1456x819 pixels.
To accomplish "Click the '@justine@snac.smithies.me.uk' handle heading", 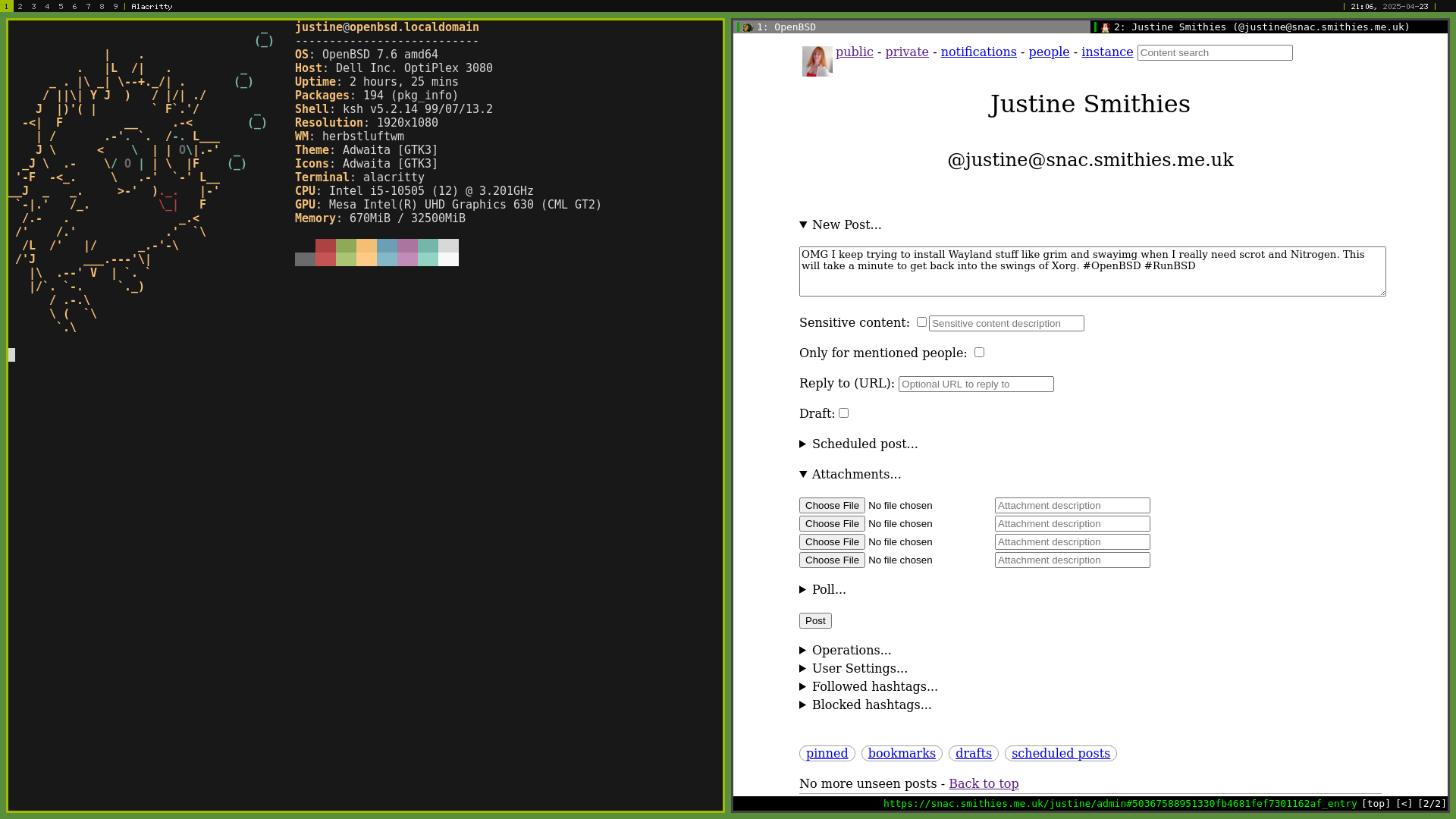I will coord(1090,160).
